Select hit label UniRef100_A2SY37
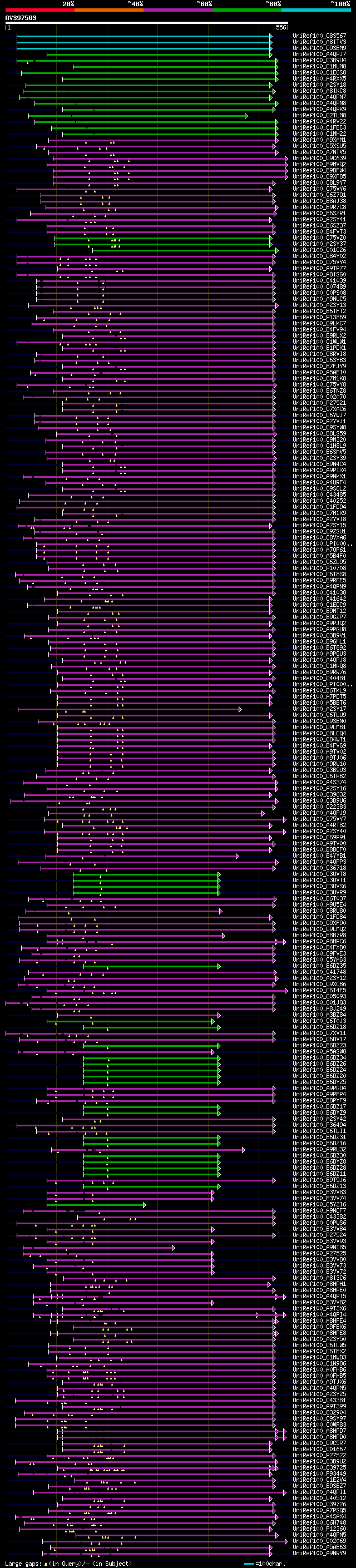The width and height of the screenshot is (356, 1568). click(x=319, y=244)
